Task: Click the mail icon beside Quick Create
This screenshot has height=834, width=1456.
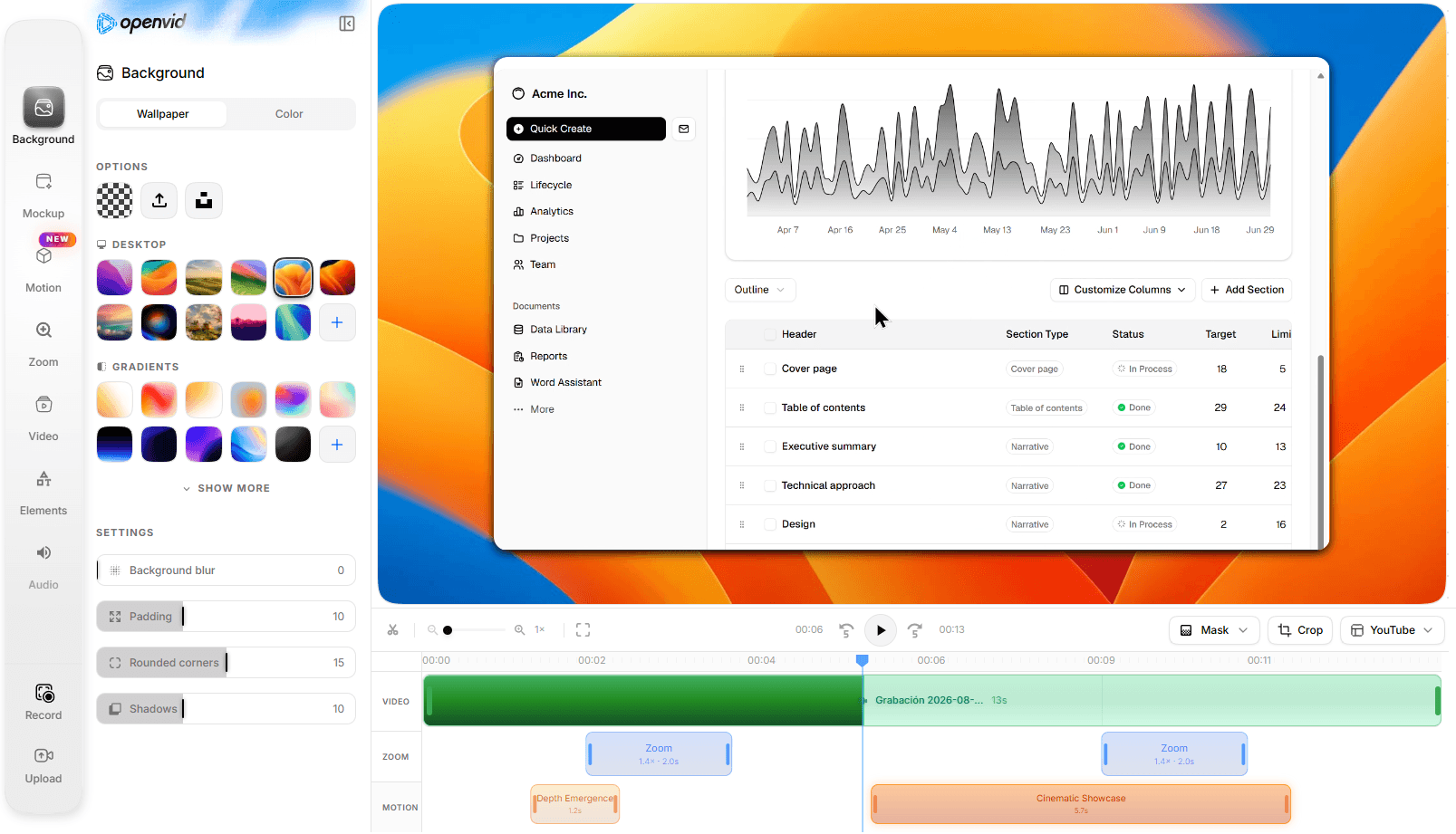Action: [684, 129]
